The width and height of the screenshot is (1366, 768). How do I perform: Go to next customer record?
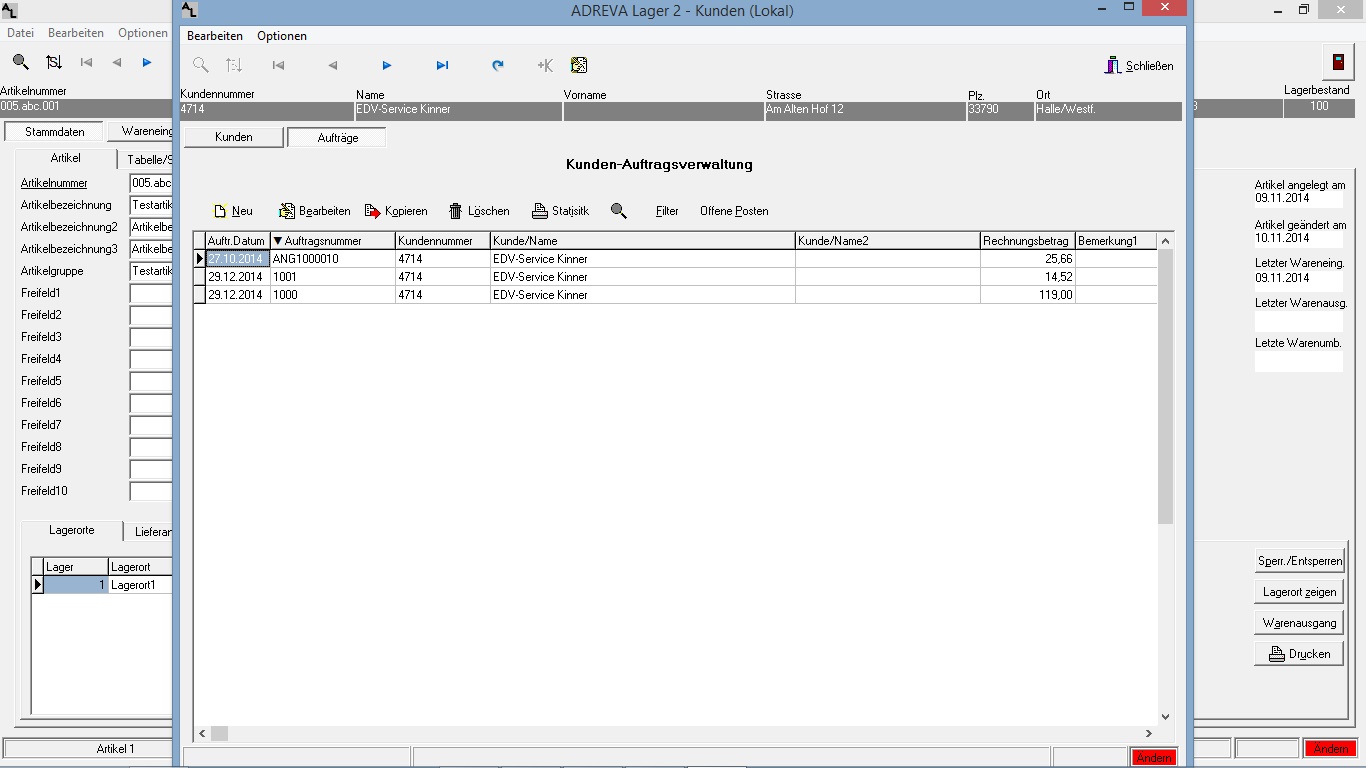tap(387, 65)
